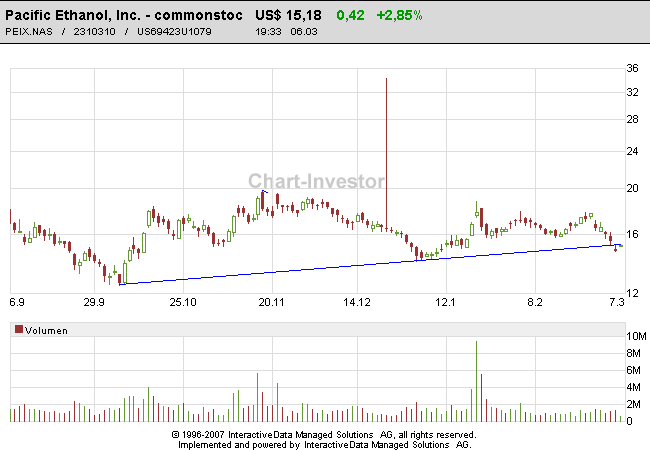Click the 12 price axis label
The height and width of the screenshot is (450, 650).
[633, 293]
